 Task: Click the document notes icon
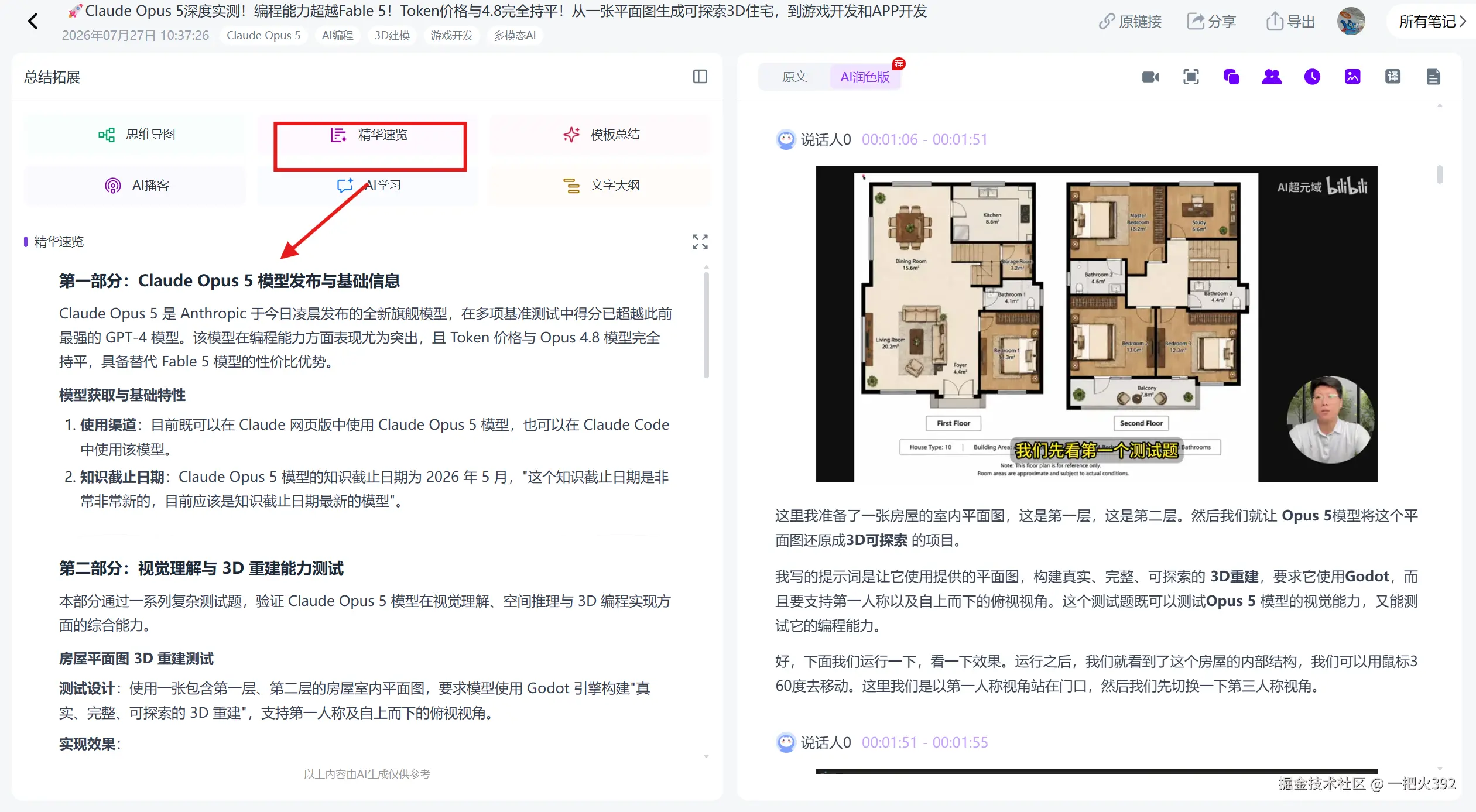(x=1433, y=77)
